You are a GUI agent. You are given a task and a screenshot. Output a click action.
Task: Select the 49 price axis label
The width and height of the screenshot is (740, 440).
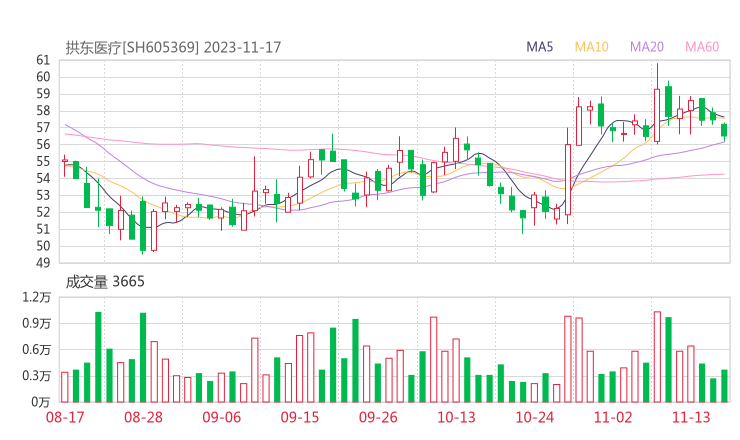[x=43, y=263]
